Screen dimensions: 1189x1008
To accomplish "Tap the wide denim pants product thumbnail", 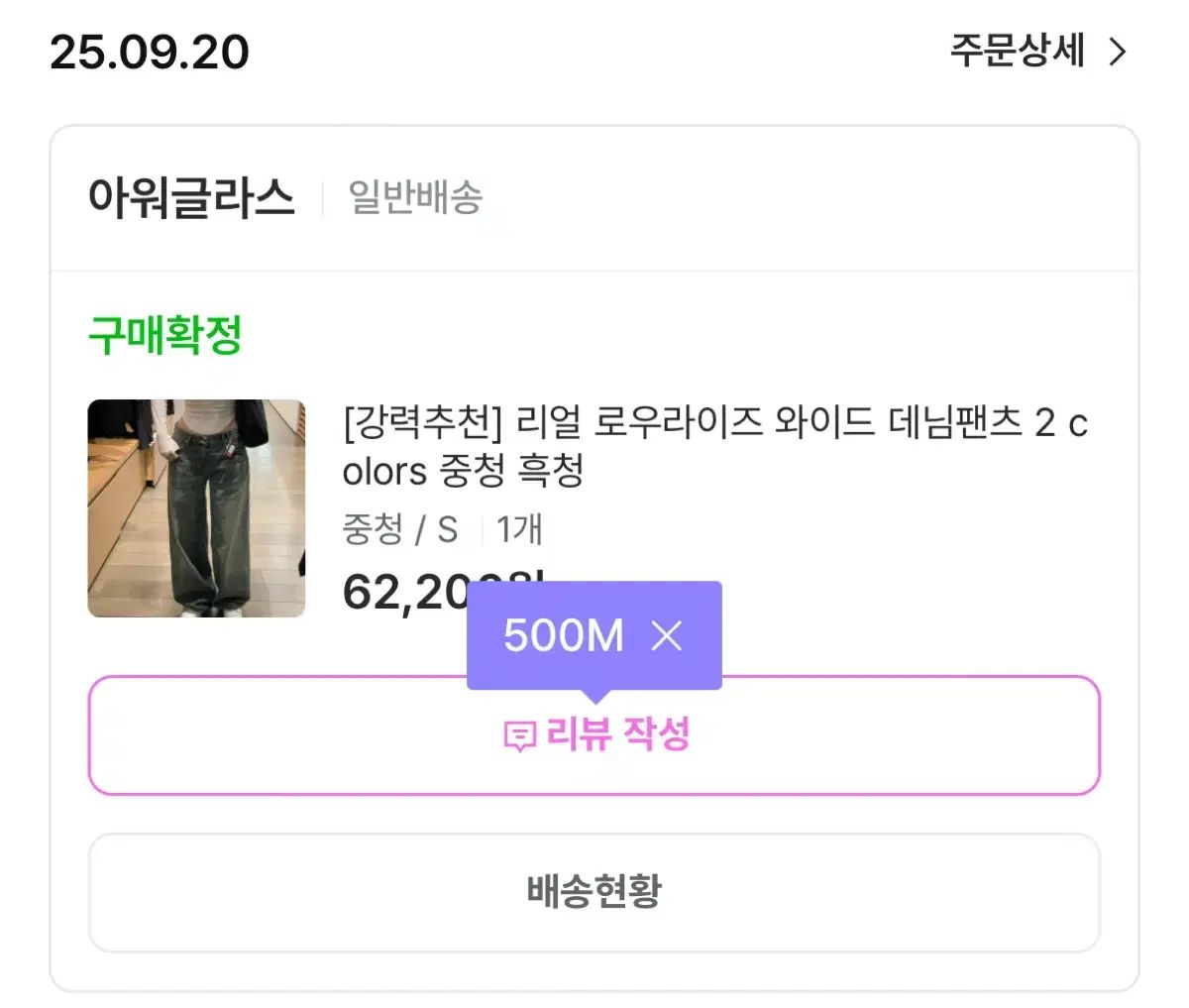I will [x=196, y=508].
